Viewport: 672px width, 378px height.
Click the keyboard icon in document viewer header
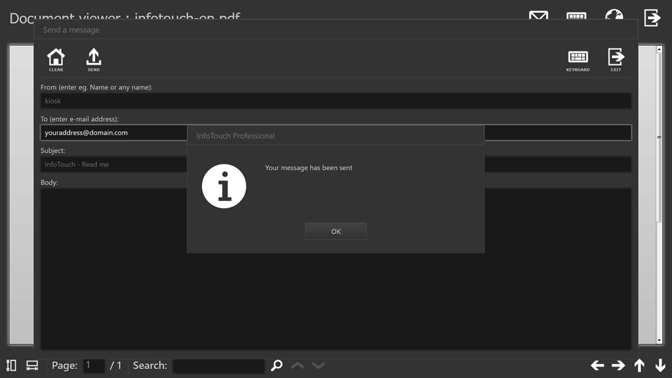coord(576,16)
